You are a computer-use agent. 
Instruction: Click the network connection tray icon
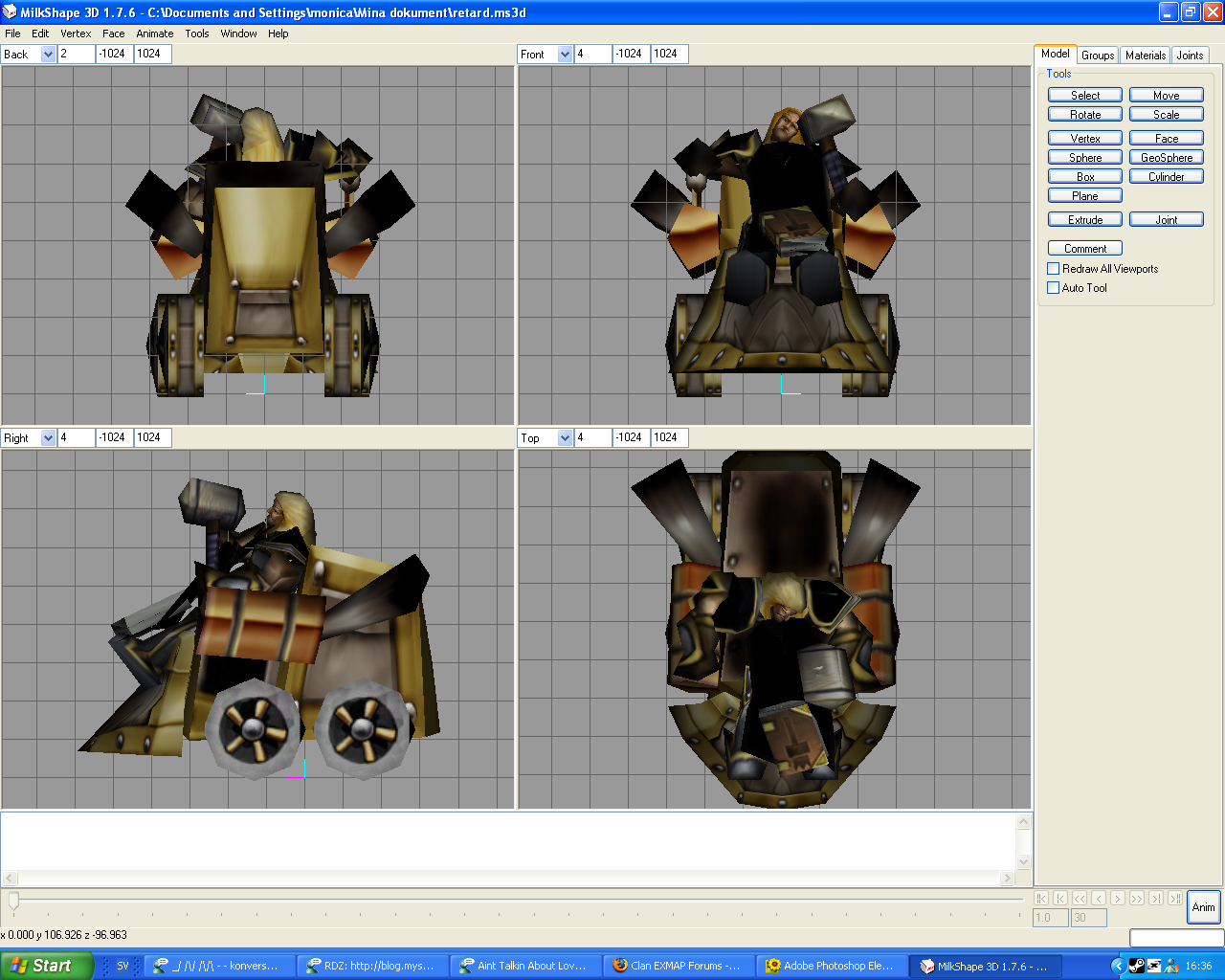point(1153,966)
